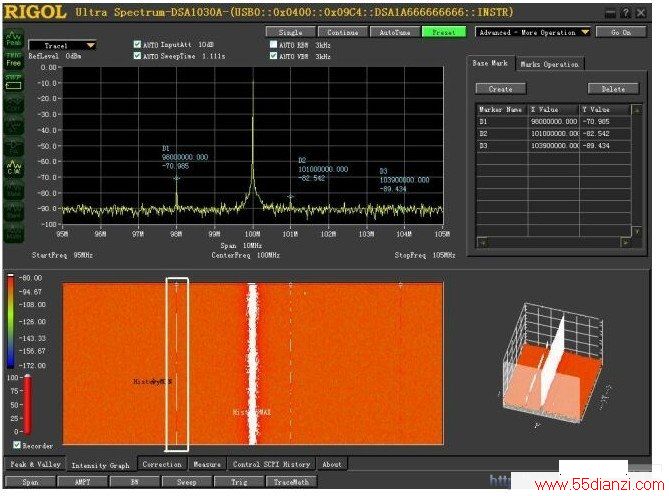
Task: Click the Y Value column header
Action: 605,110
